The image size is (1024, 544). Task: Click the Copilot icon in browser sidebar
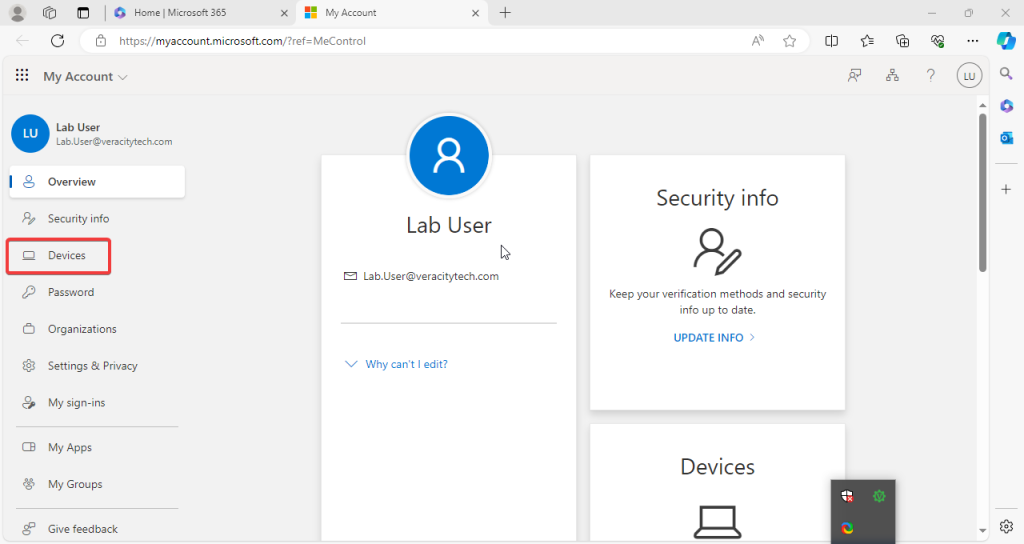(x=1006, y=41)
